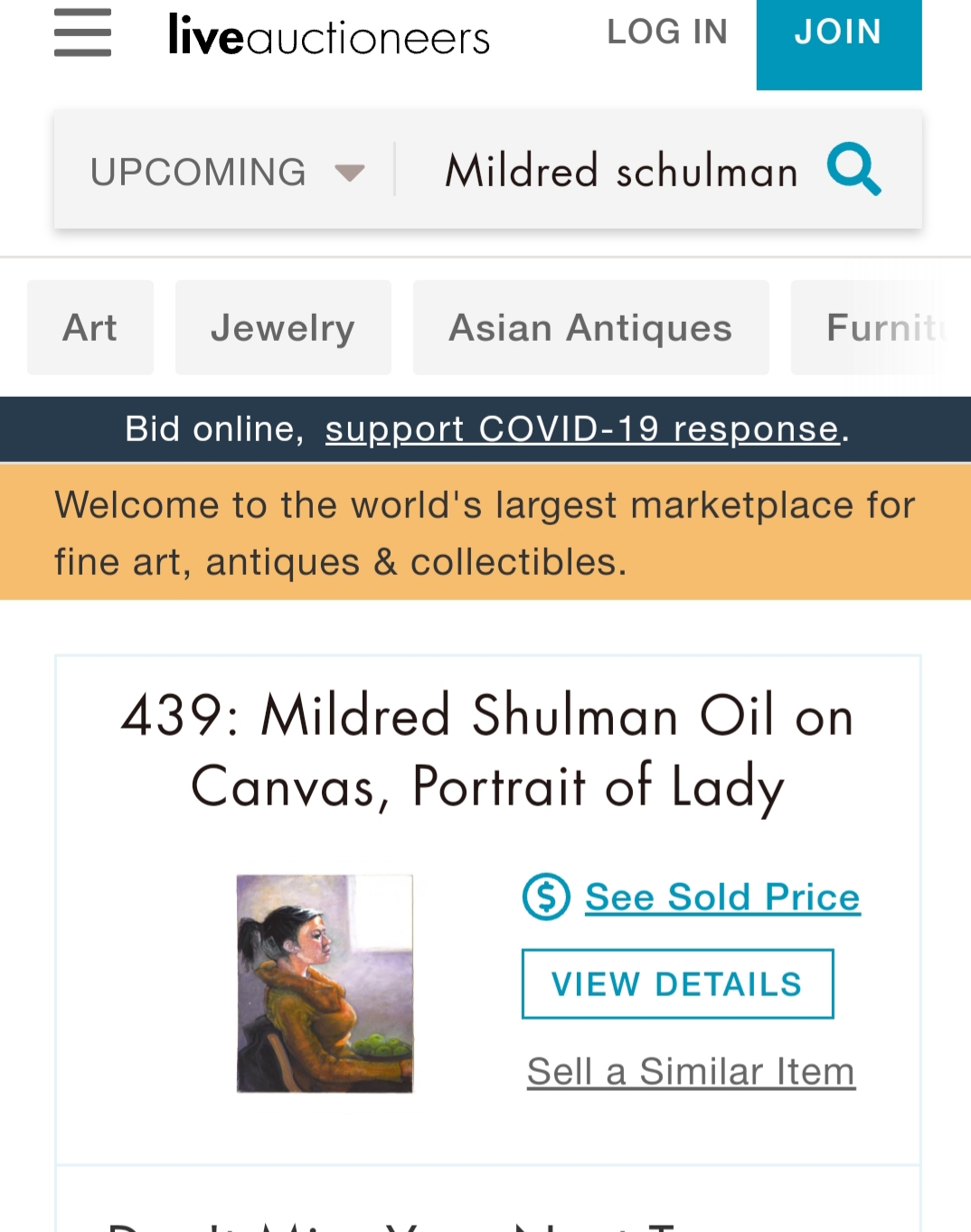Screen dimensions: 971x1232
Task: Click the search field containing Mildred schulman
Action: [x=621, y=171]
